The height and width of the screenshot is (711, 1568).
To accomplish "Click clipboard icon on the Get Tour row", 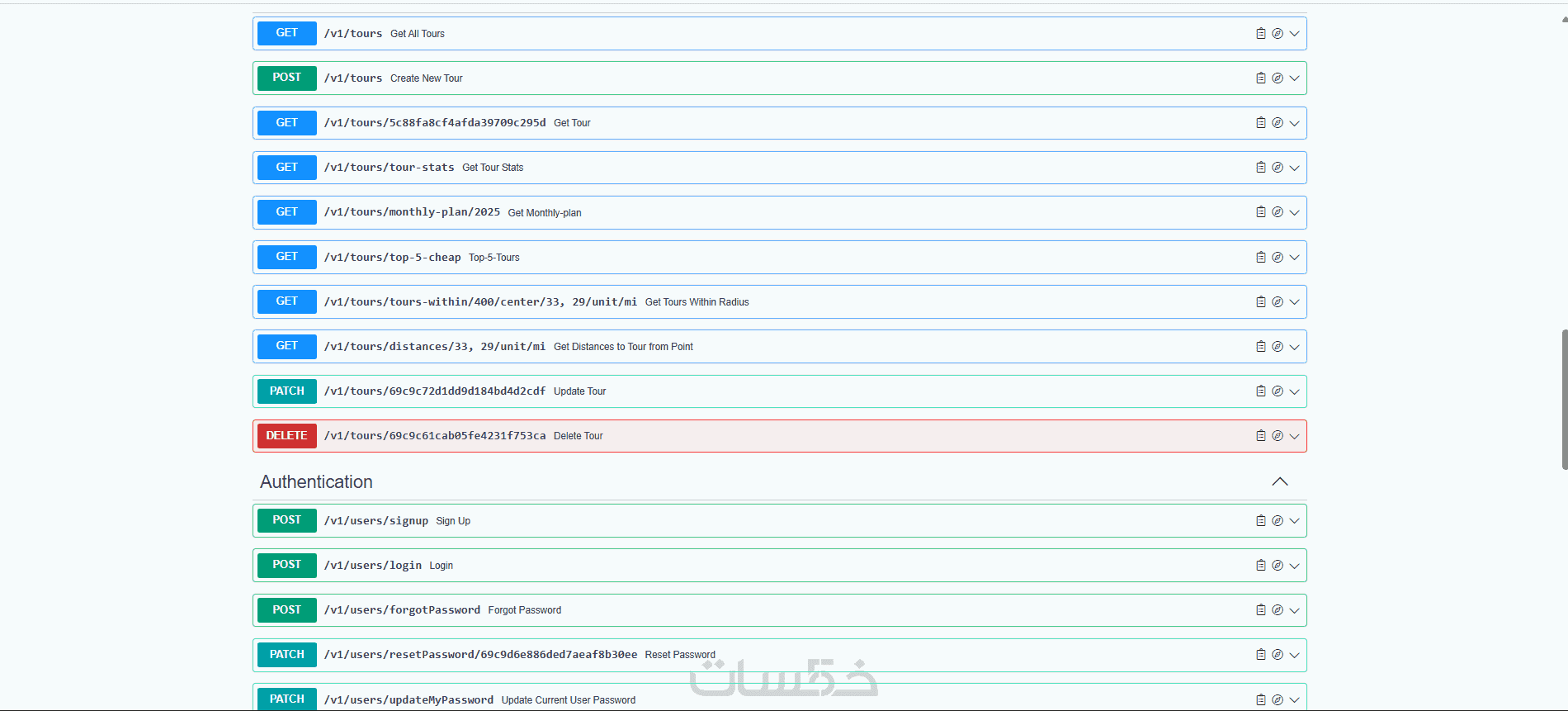I will pos(1260,123).
